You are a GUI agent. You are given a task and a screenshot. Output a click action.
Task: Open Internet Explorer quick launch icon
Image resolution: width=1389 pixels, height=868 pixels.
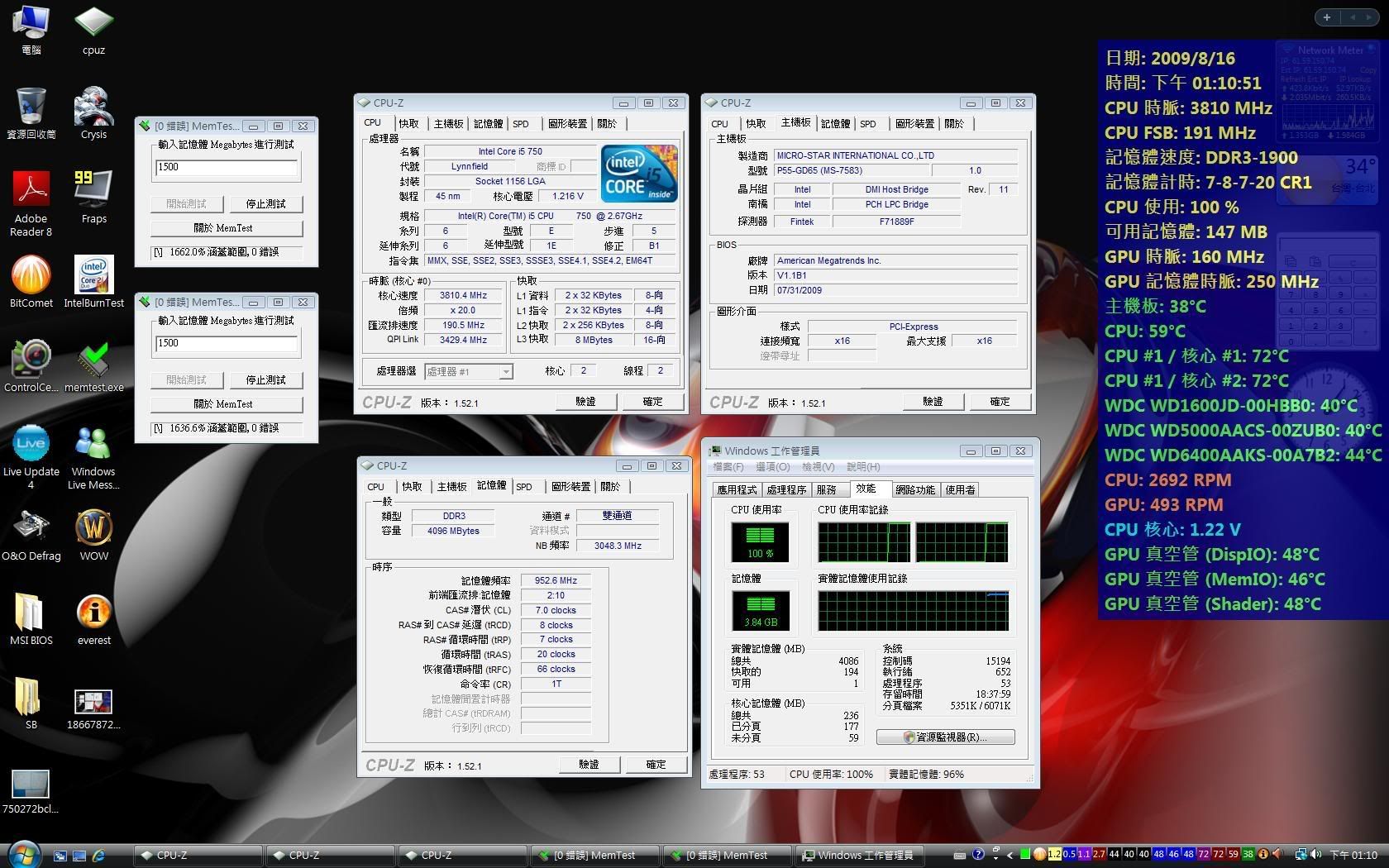98,856
